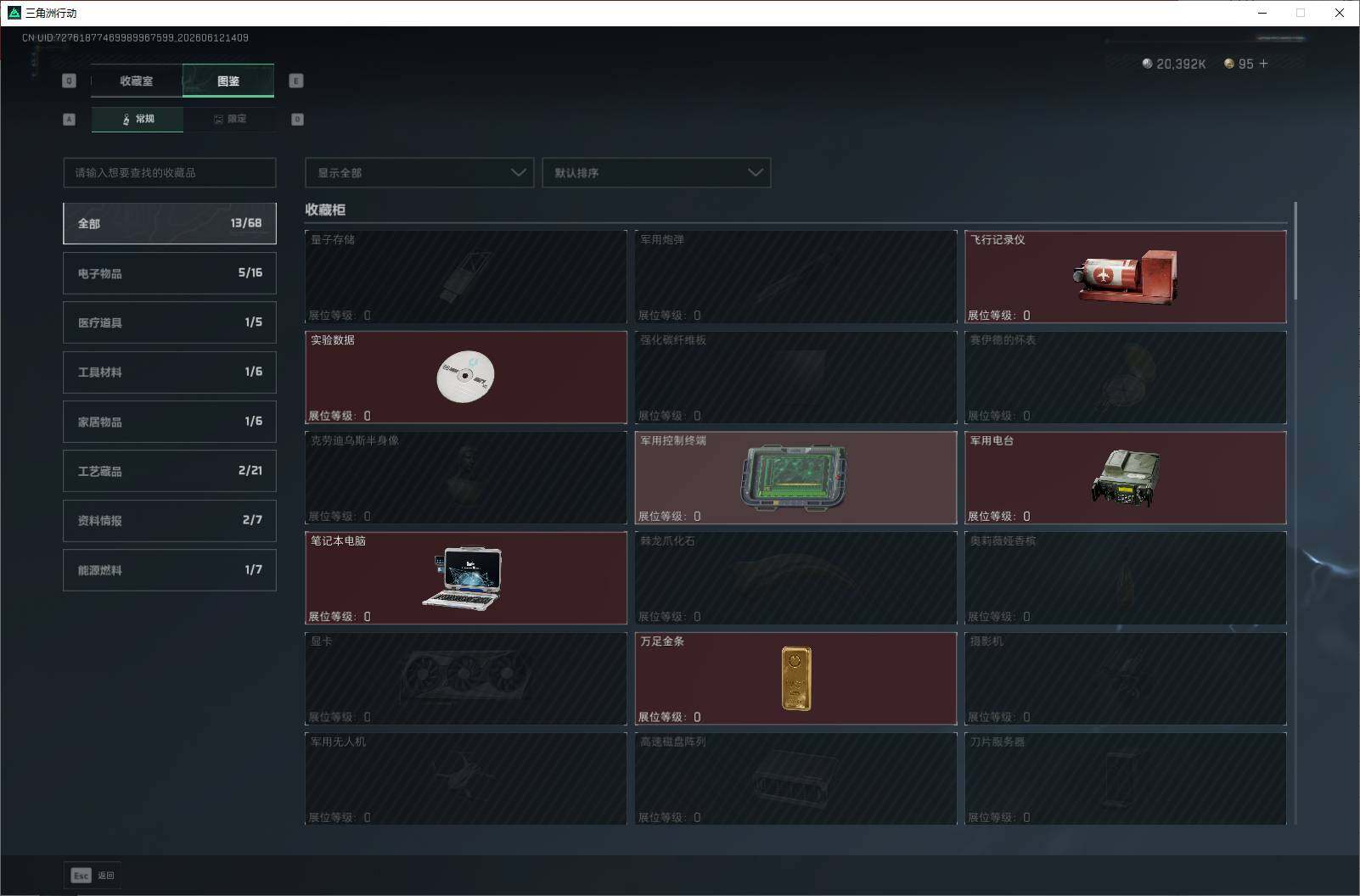Click the A key hint icon

point(70,120)
